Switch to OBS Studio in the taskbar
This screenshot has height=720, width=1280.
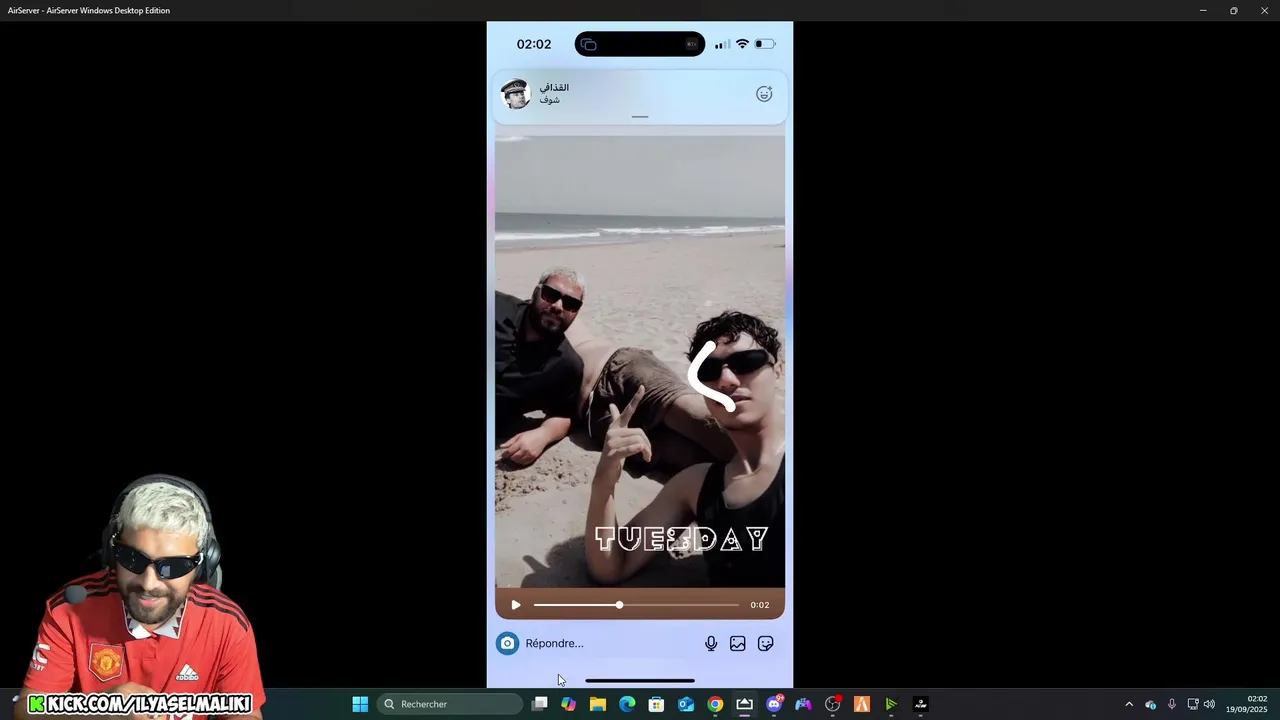tap(832, 704)
